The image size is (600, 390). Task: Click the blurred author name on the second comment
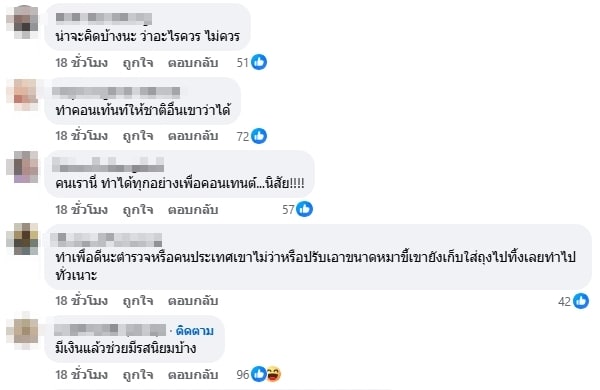pyautogui.click(x=116, y=92)
